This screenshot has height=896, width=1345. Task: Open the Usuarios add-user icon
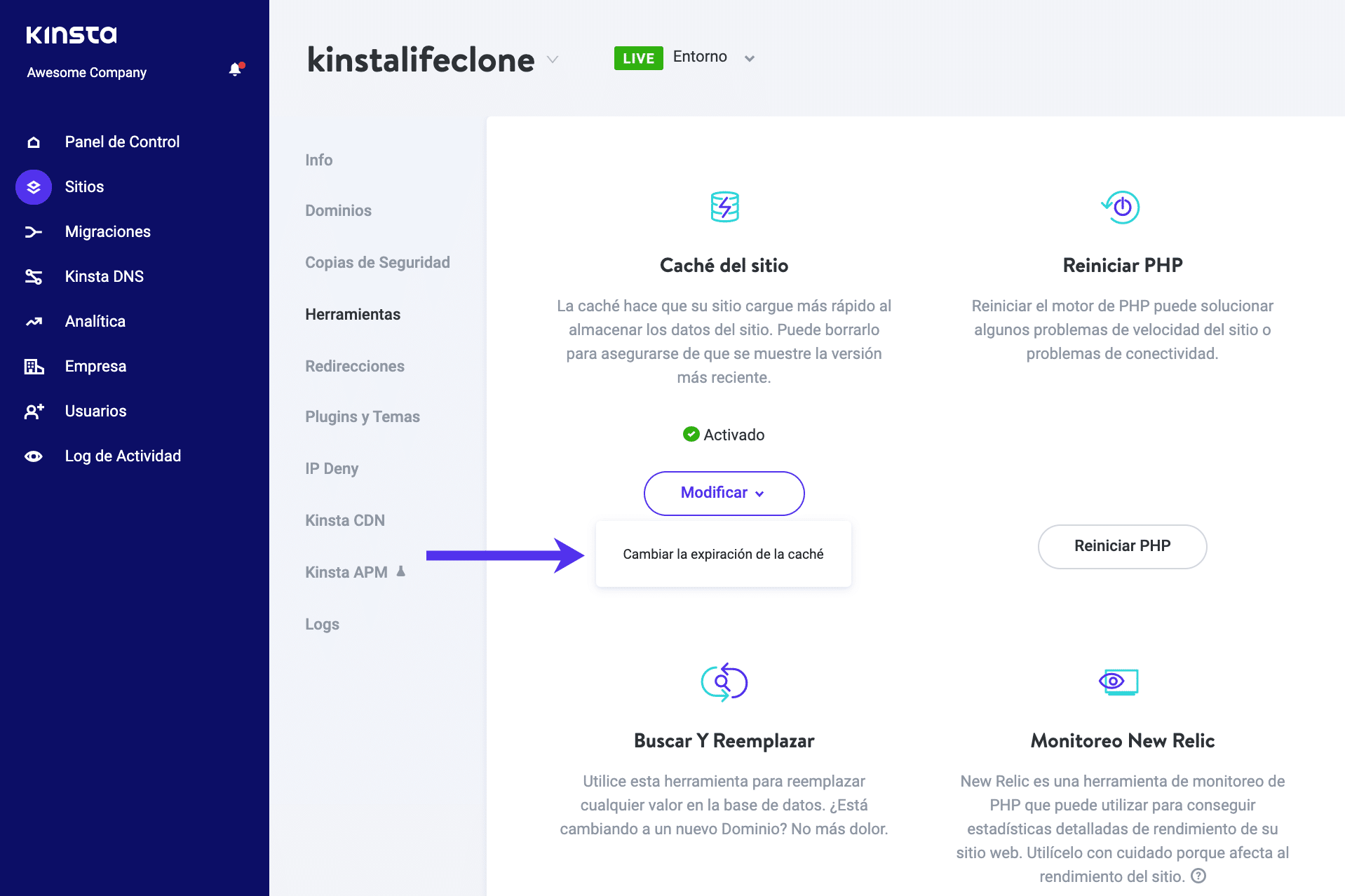click(34, 412)
